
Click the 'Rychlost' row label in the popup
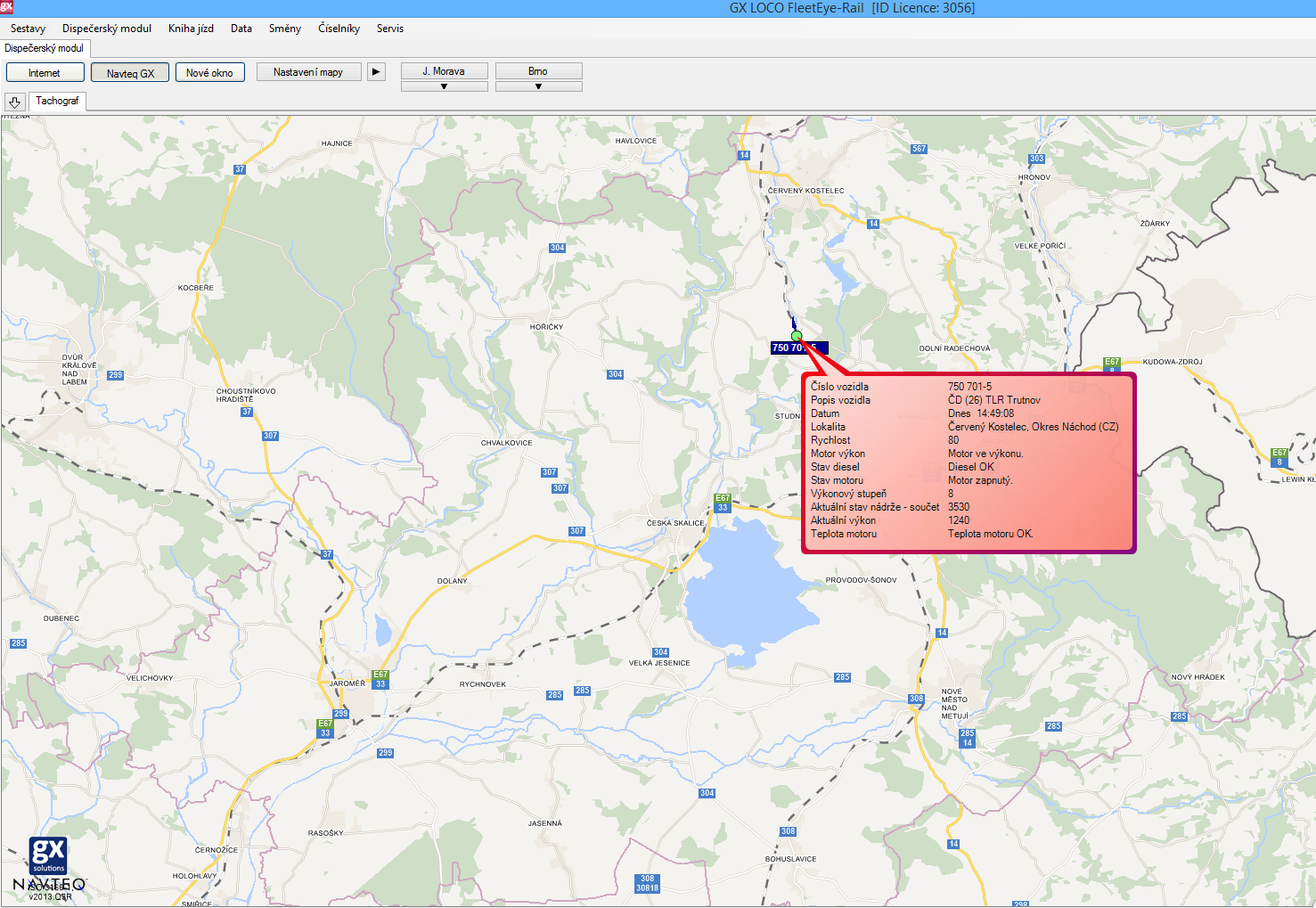(830, 440)
